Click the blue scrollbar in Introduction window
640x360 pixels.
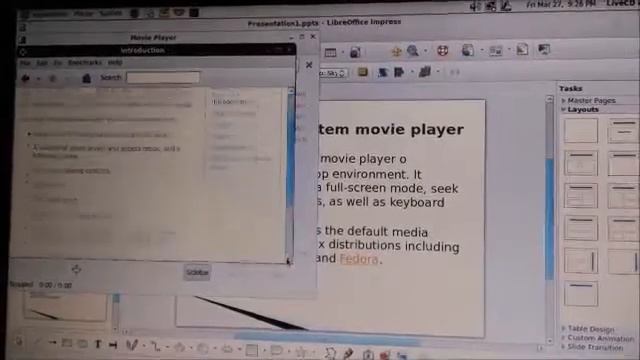point(290,151)
